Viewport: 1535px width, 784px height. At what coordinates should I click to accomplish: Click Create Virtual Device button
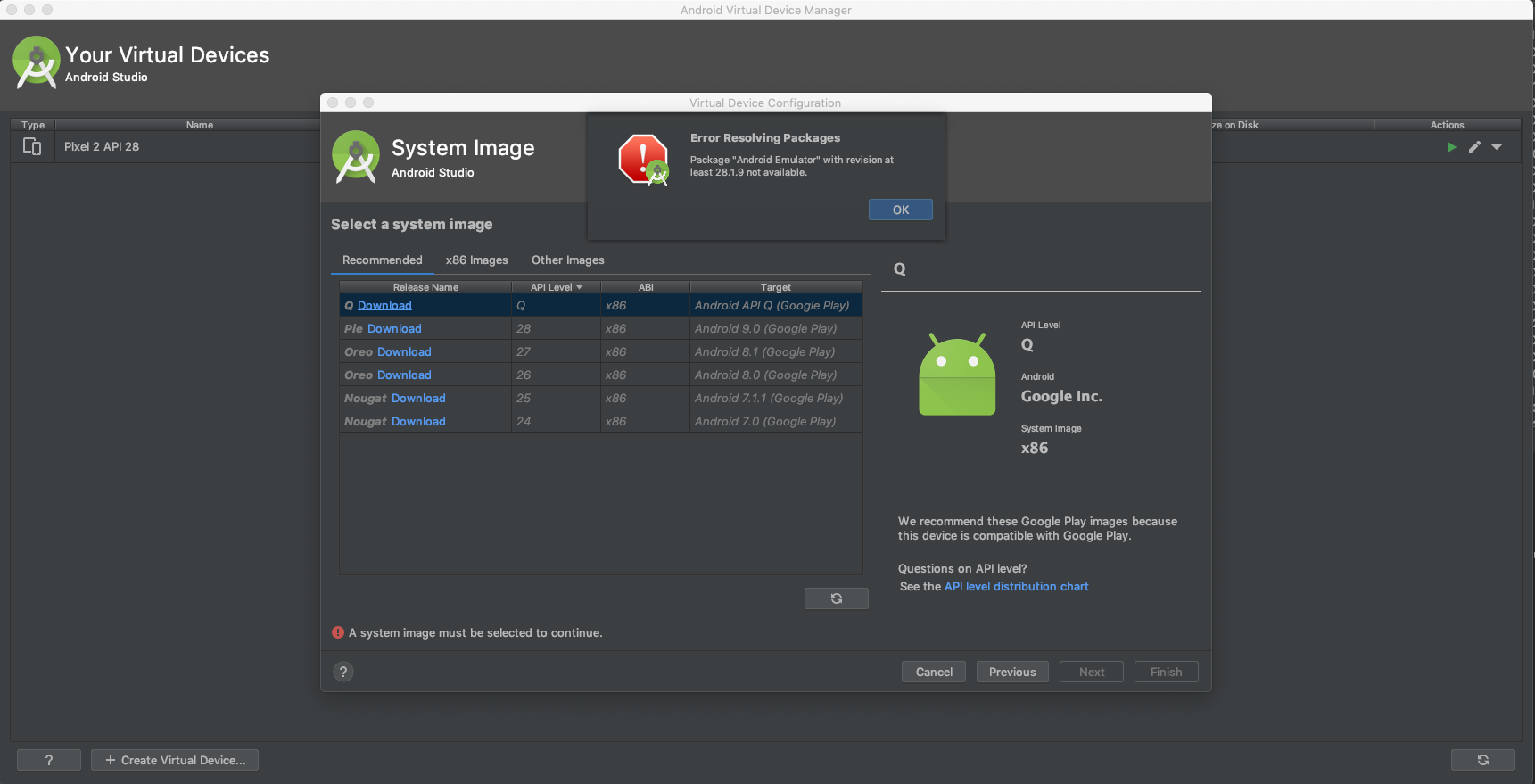[175, 760]
